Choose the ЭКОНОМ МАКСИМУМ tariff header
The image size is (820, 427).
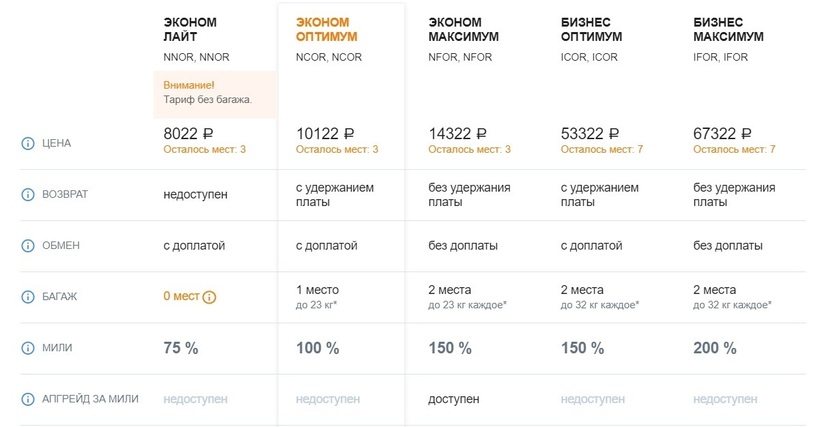pos(463,29)
